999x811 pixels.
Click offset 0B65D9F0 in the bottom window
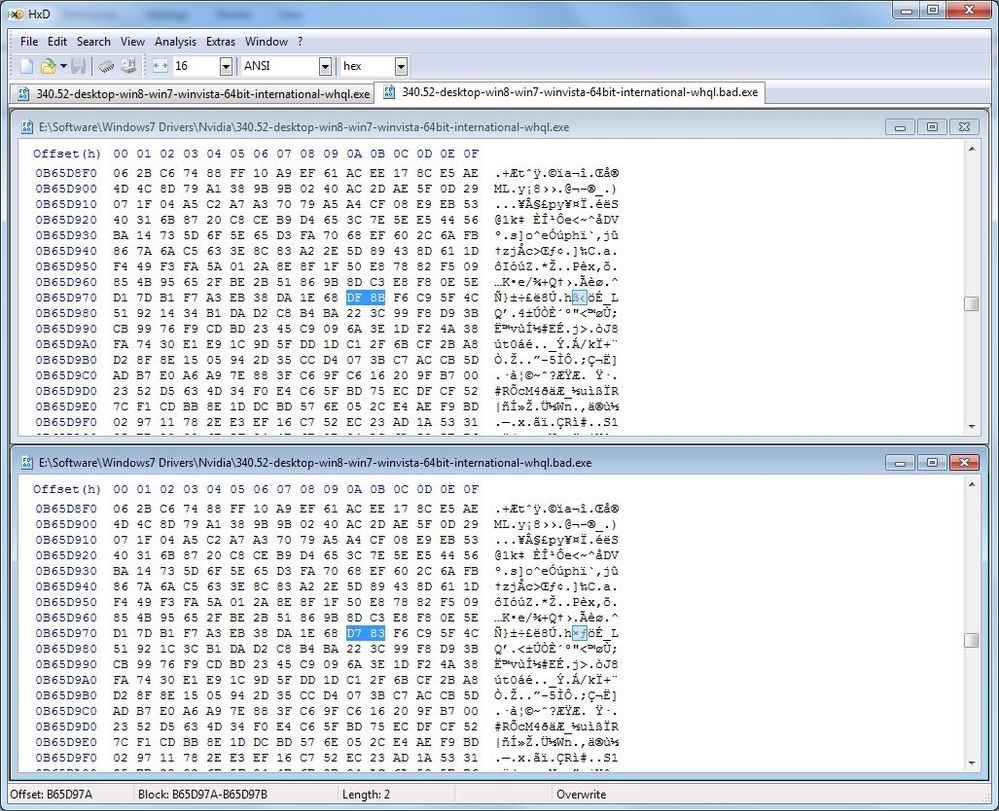(66, 757)
